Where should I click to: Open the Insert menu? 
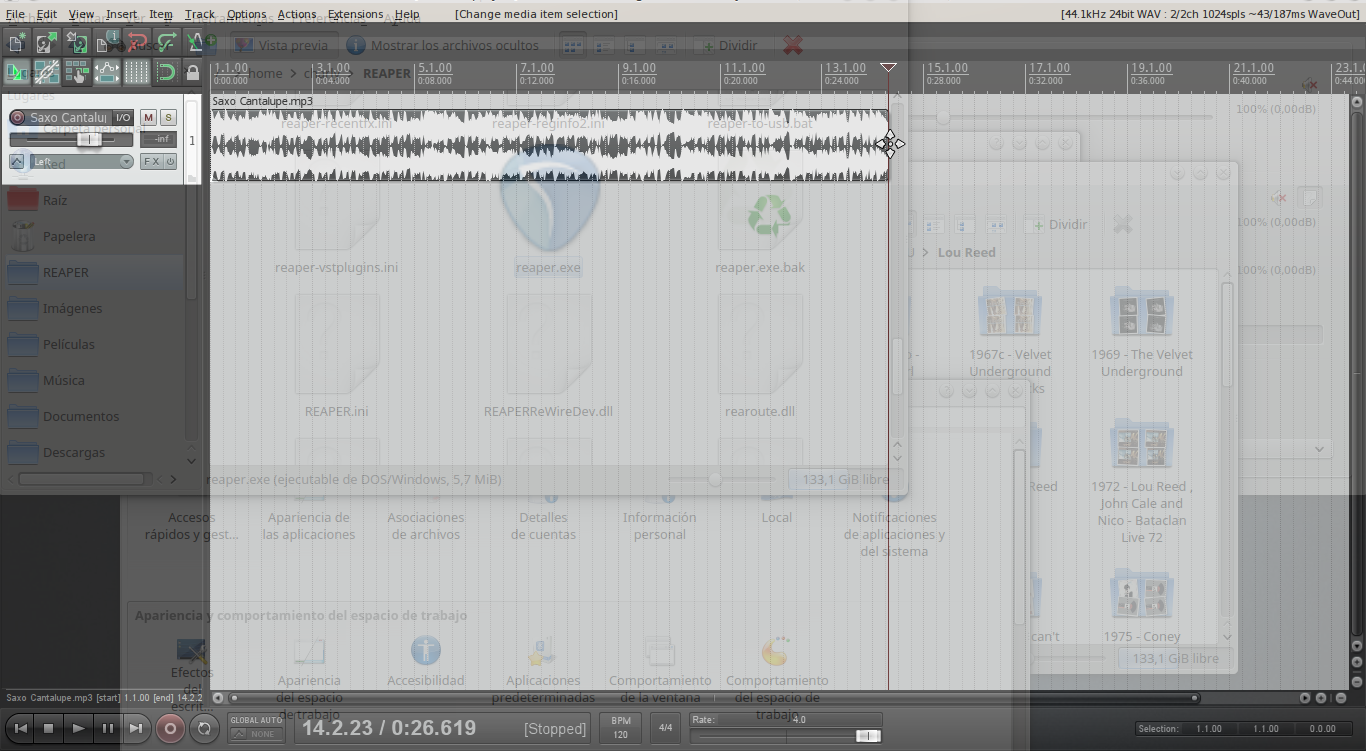pos(122,14)
